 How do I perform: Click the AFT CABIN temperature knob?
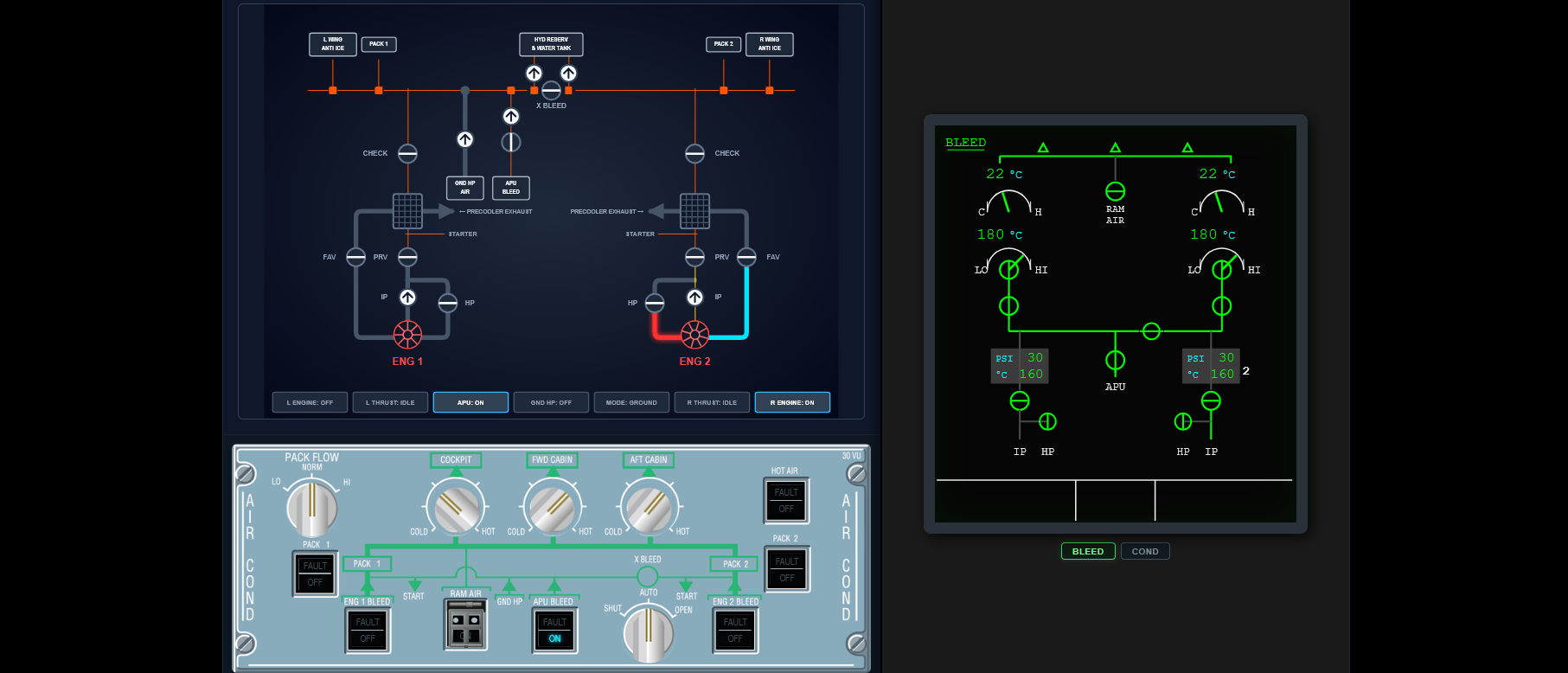[x=649, y=510]
